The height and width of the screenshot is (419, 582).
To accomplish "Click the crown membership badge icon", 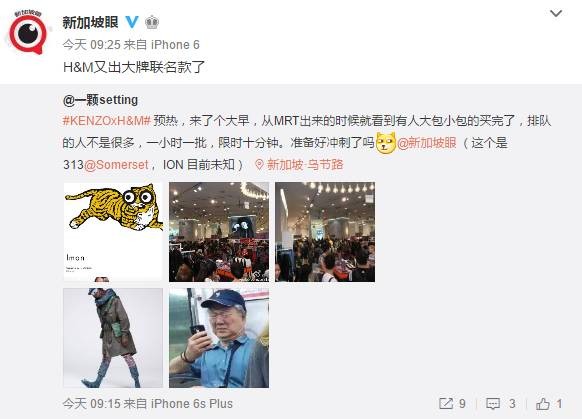I will (151, 22).
